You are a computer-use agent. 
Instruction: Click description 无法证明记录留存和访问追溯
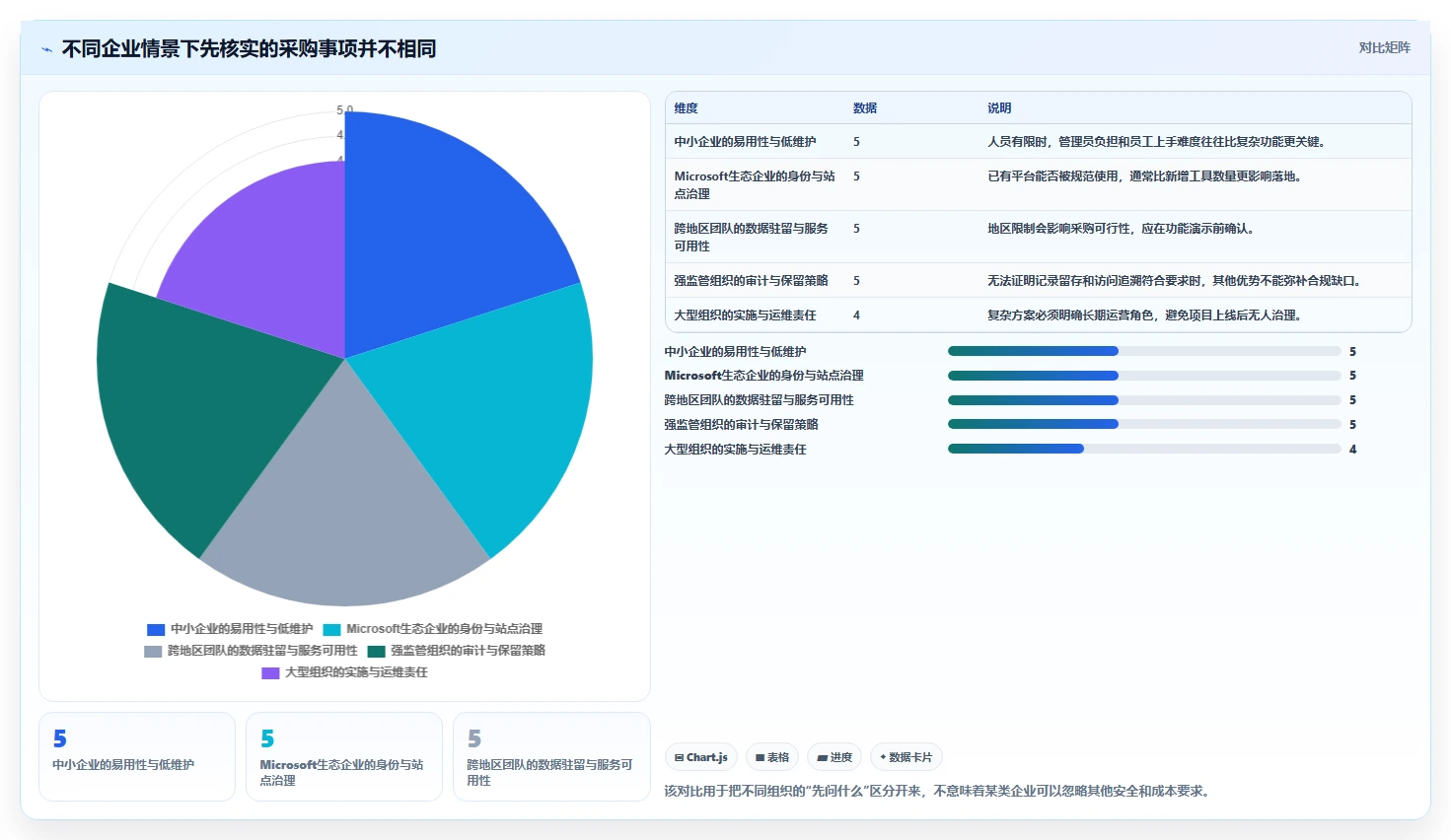click(x=1175, y=281)
